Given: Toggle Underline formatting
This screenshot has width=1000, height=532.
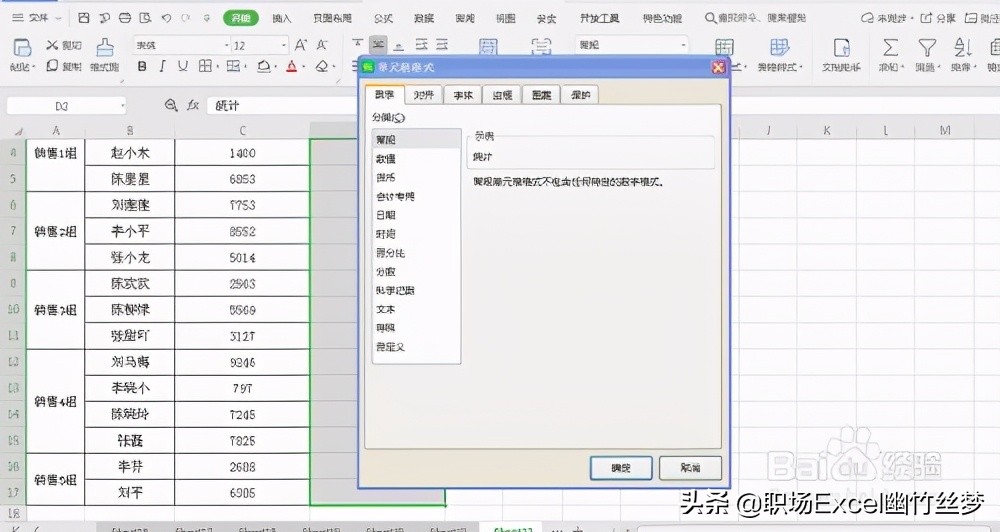Looking at the screenshot, I should [182, 66].
